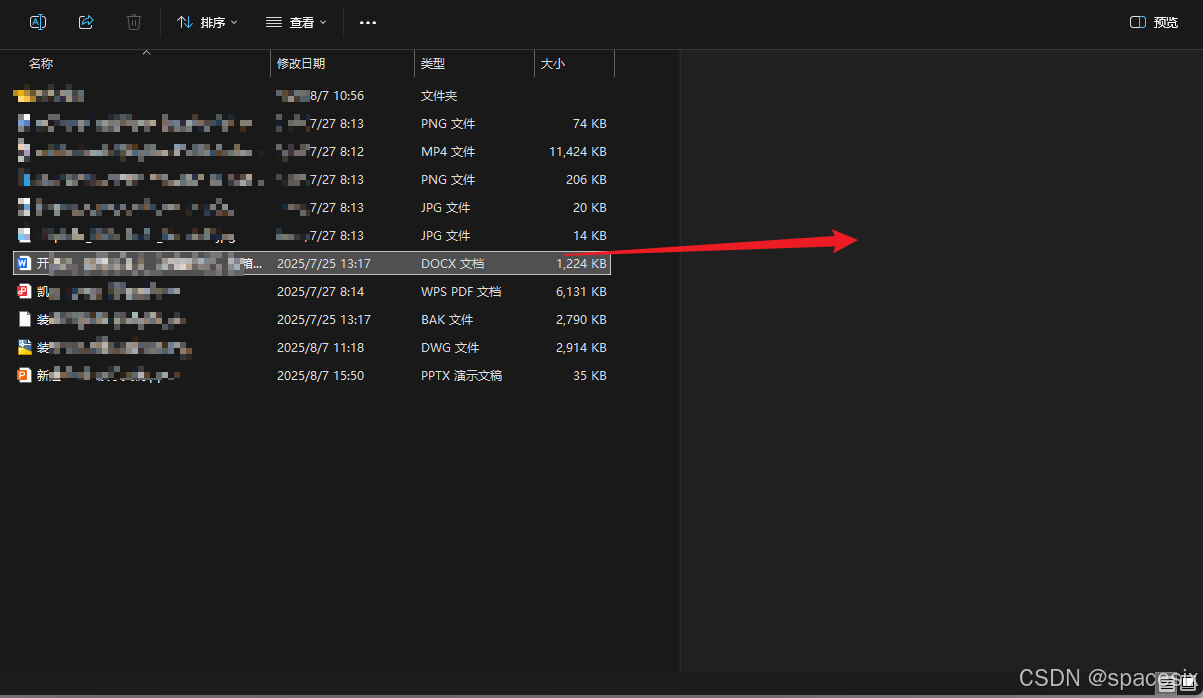Click the 2,914 KB size value
This screenshot has width=1203, height=698.
pos(581,348)
